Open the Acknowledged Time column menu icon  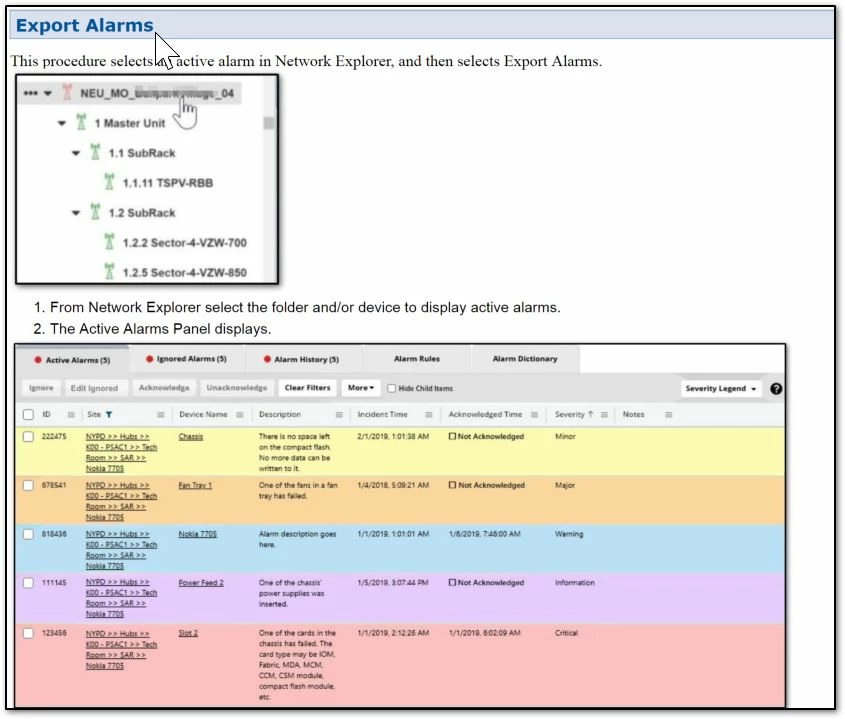point(535,414)
